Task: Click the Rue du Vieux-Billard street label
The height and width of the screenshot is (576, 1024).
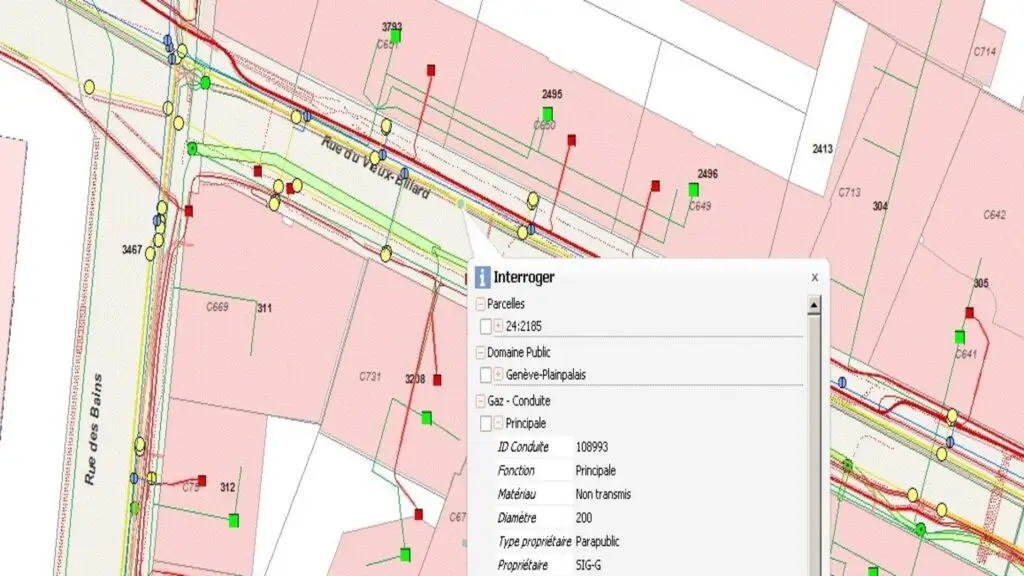Action: click(x=376, y=168)
